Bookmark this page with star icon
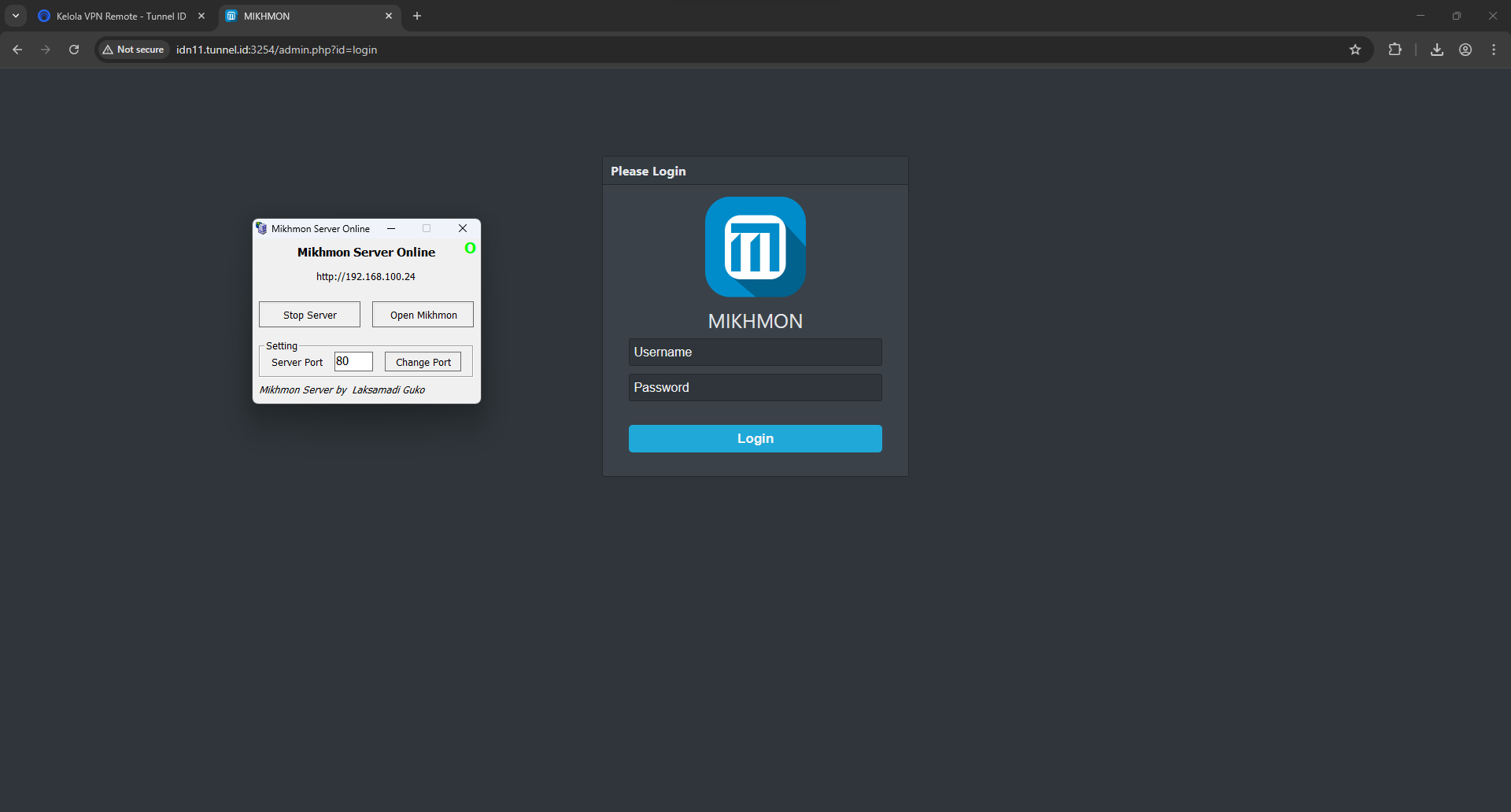Image resolution: width=1511 pixels, height=812 pixels. [x=1355, y=50]
